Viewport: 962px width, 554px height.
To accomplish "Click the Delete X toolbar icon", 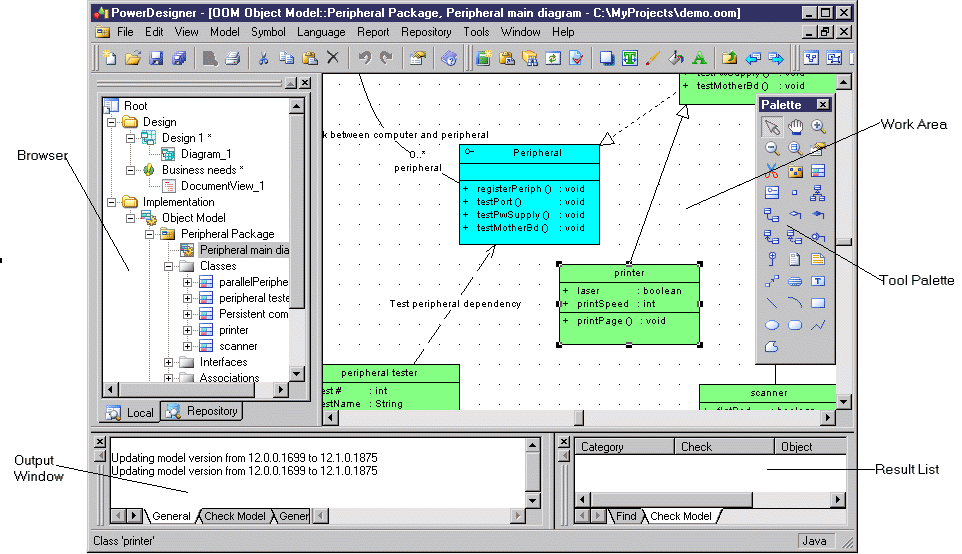I will [x=333, y=58].
